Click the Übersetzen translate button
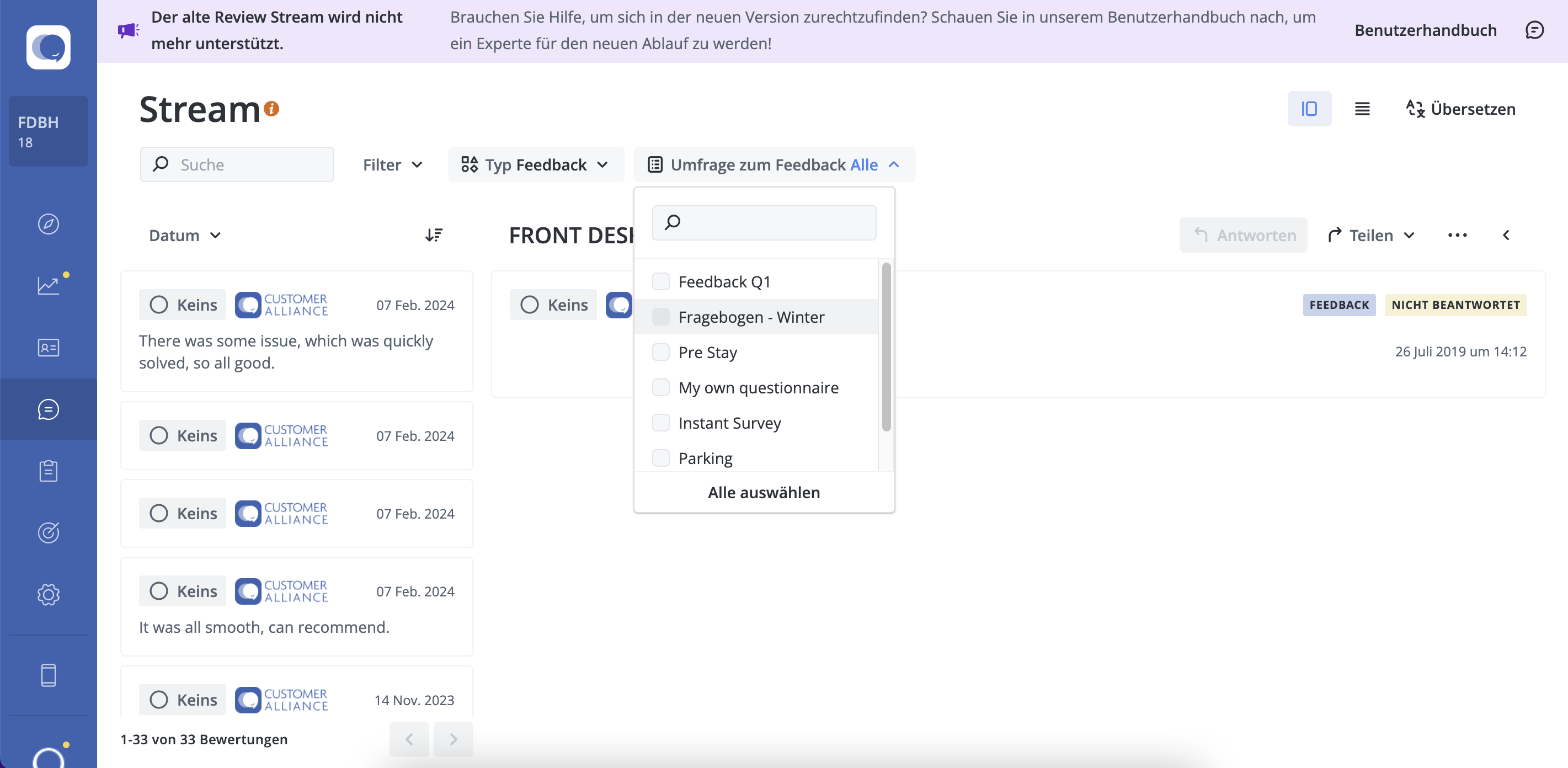This screenshot has width=1568, height=768. pyautogui.click(x=1461, y=109)
